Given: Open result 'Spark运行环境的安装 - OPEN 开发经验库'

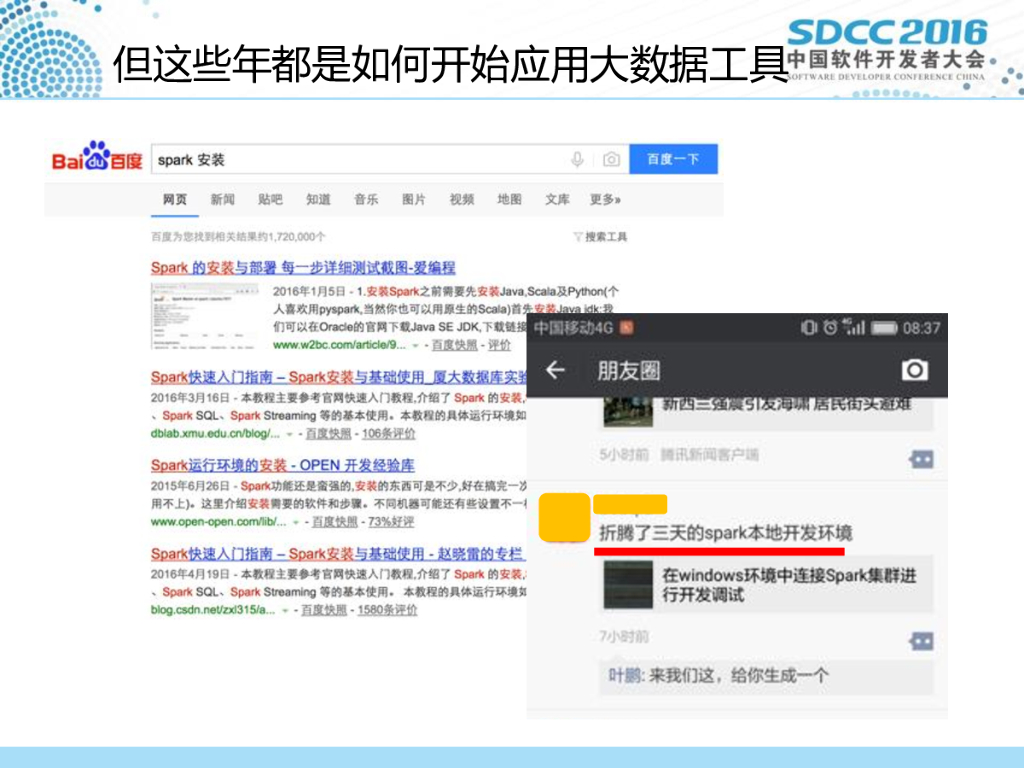Looking at the screenshot, I should [x=283, y=466].
